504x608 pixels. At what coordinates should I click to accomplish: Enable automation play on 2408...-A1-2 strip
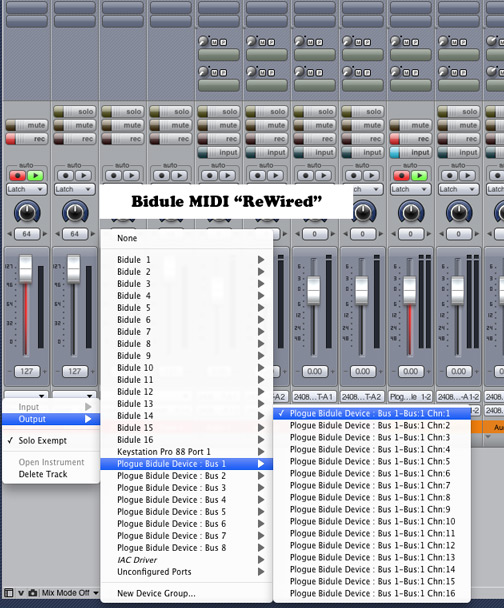click(x=467, y=176)
